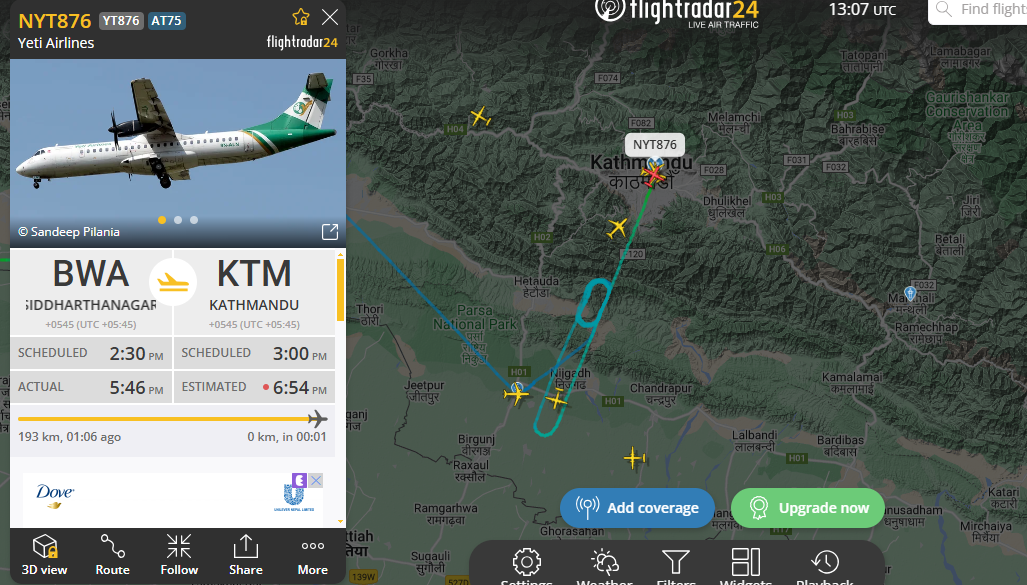Open the 3D view for this flight

pos(45,555)
